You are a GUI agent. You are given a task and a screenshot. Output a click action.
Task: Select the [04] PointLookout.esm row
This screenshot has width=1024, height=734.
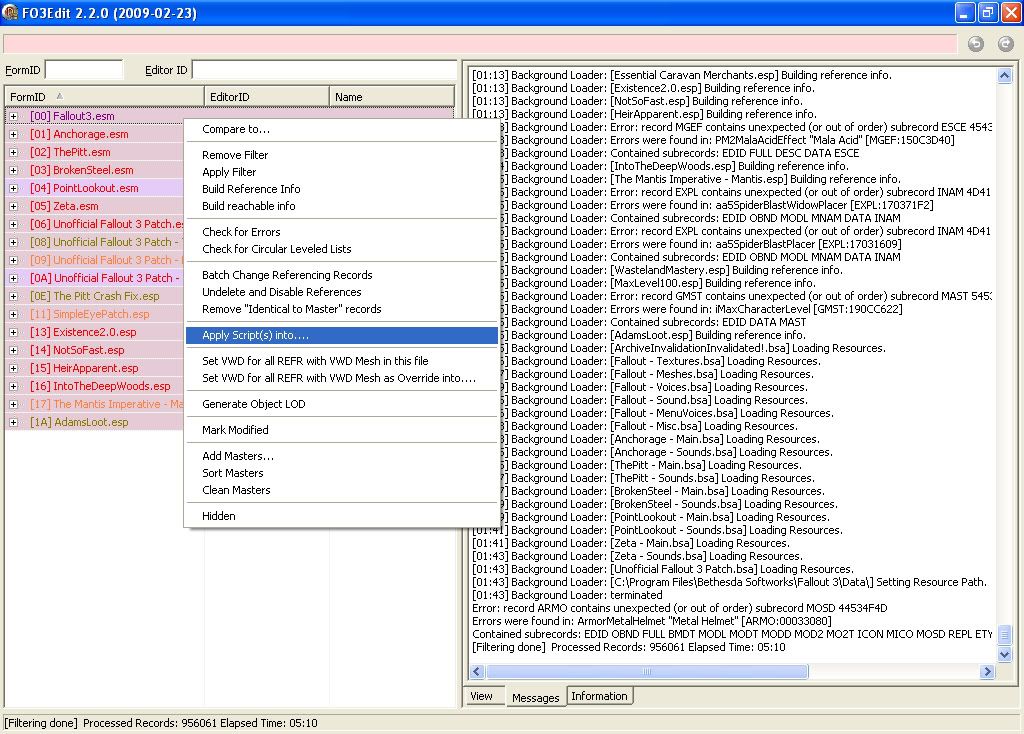click(x=94, y=188)
